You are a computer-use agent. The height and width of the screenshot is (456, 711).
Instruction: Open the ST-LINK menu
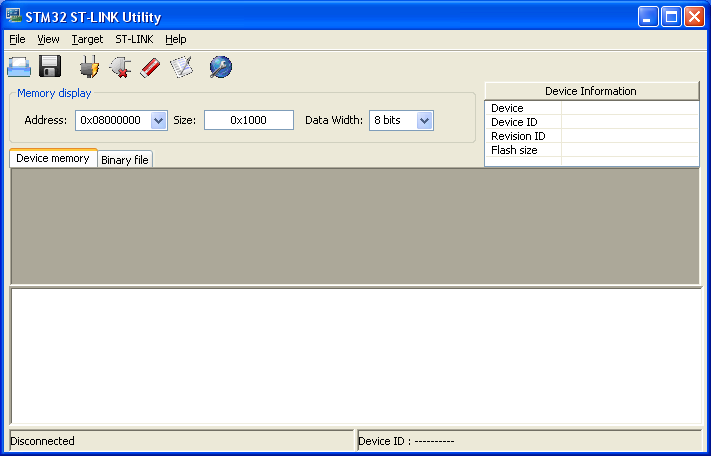(134, 39)
